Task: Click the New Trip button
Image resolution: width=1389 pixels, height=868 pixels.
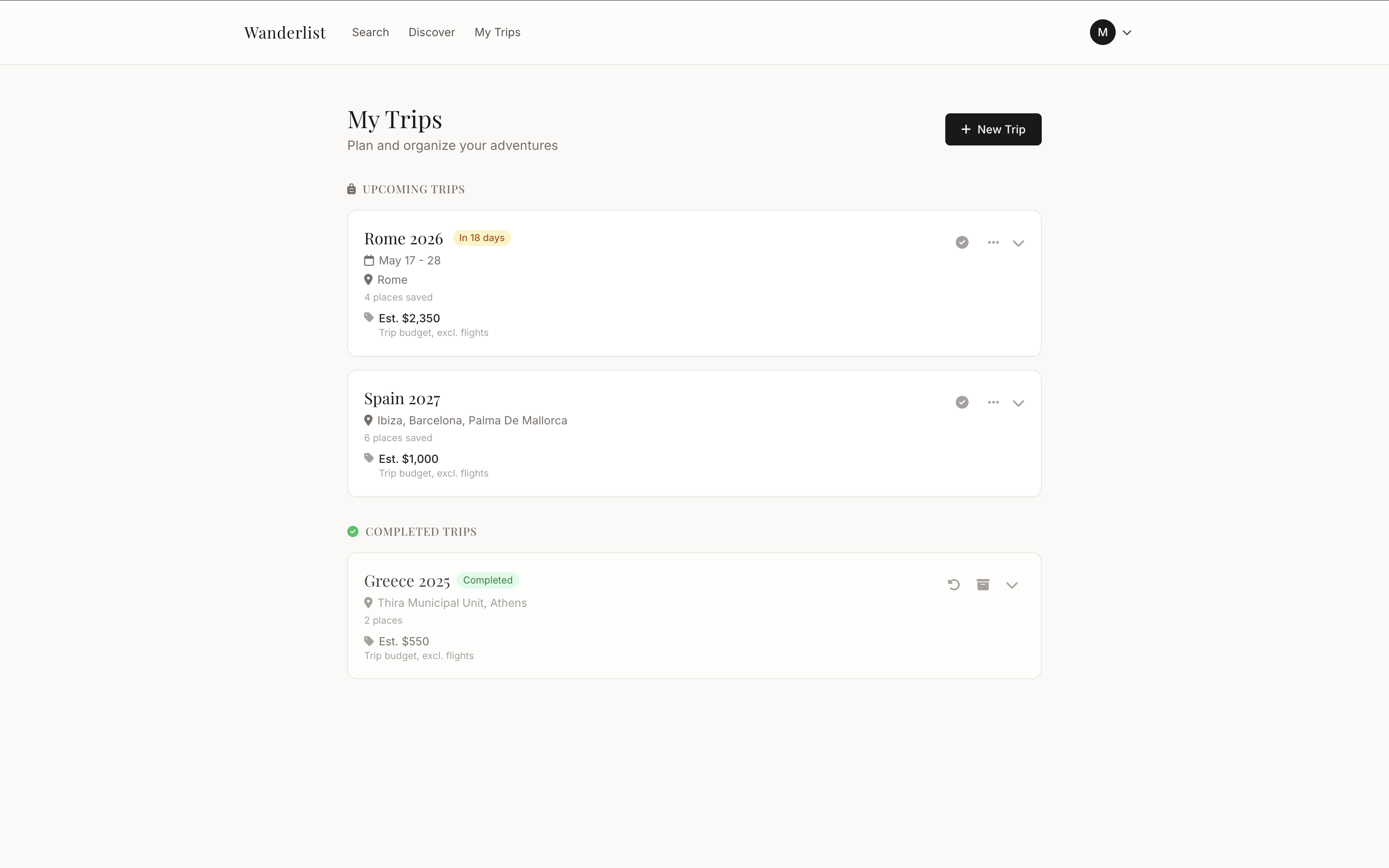Action: [x=993, y=129]
